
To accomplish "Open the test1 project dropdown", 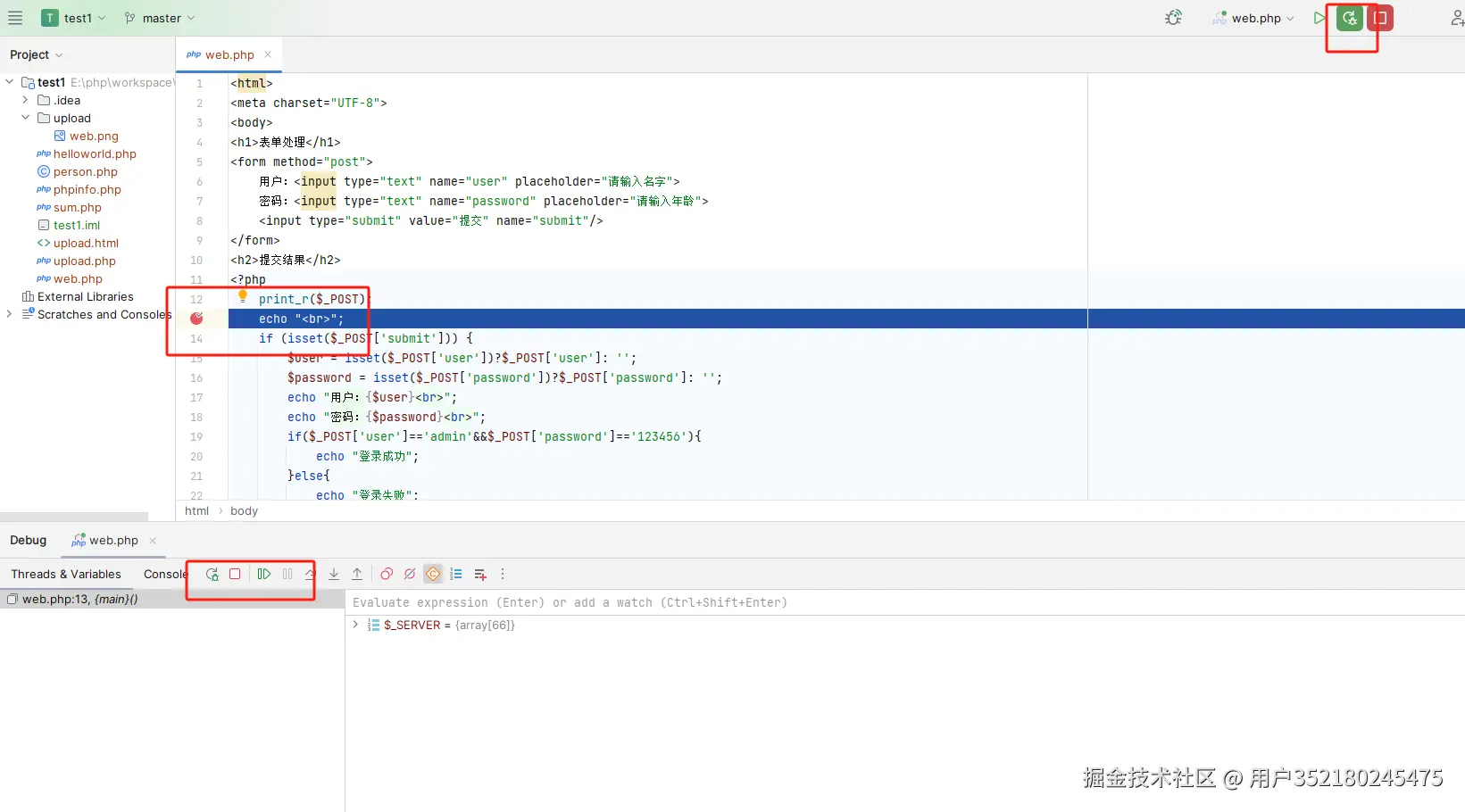I will coord(74,18).
